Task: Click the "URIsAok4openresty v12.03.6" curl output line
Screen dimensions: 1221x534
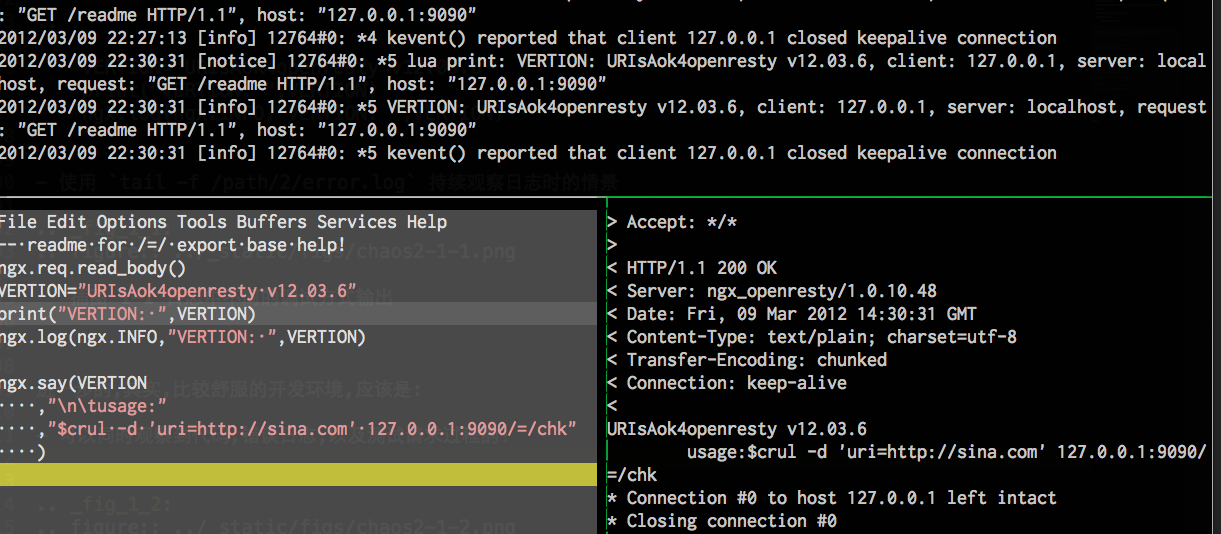Action: point(737,429)
